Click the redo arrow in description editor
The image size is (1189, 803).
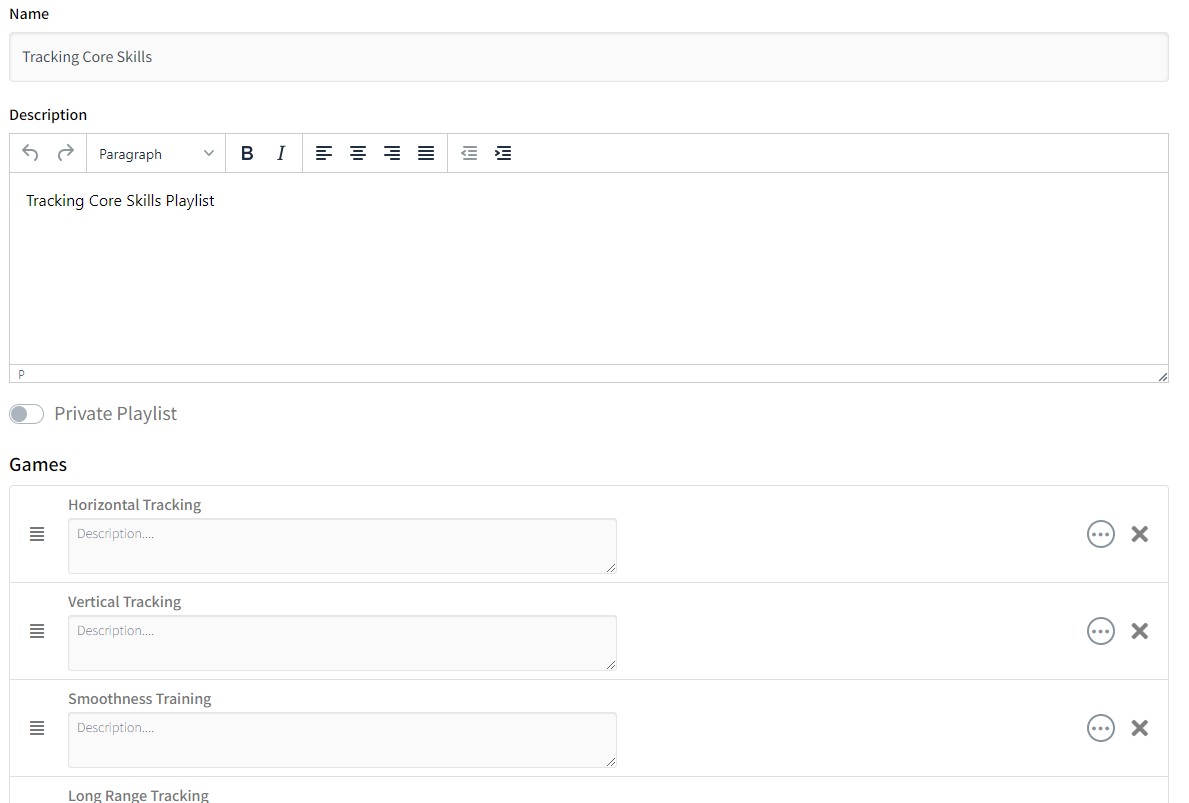coord(66,153)
